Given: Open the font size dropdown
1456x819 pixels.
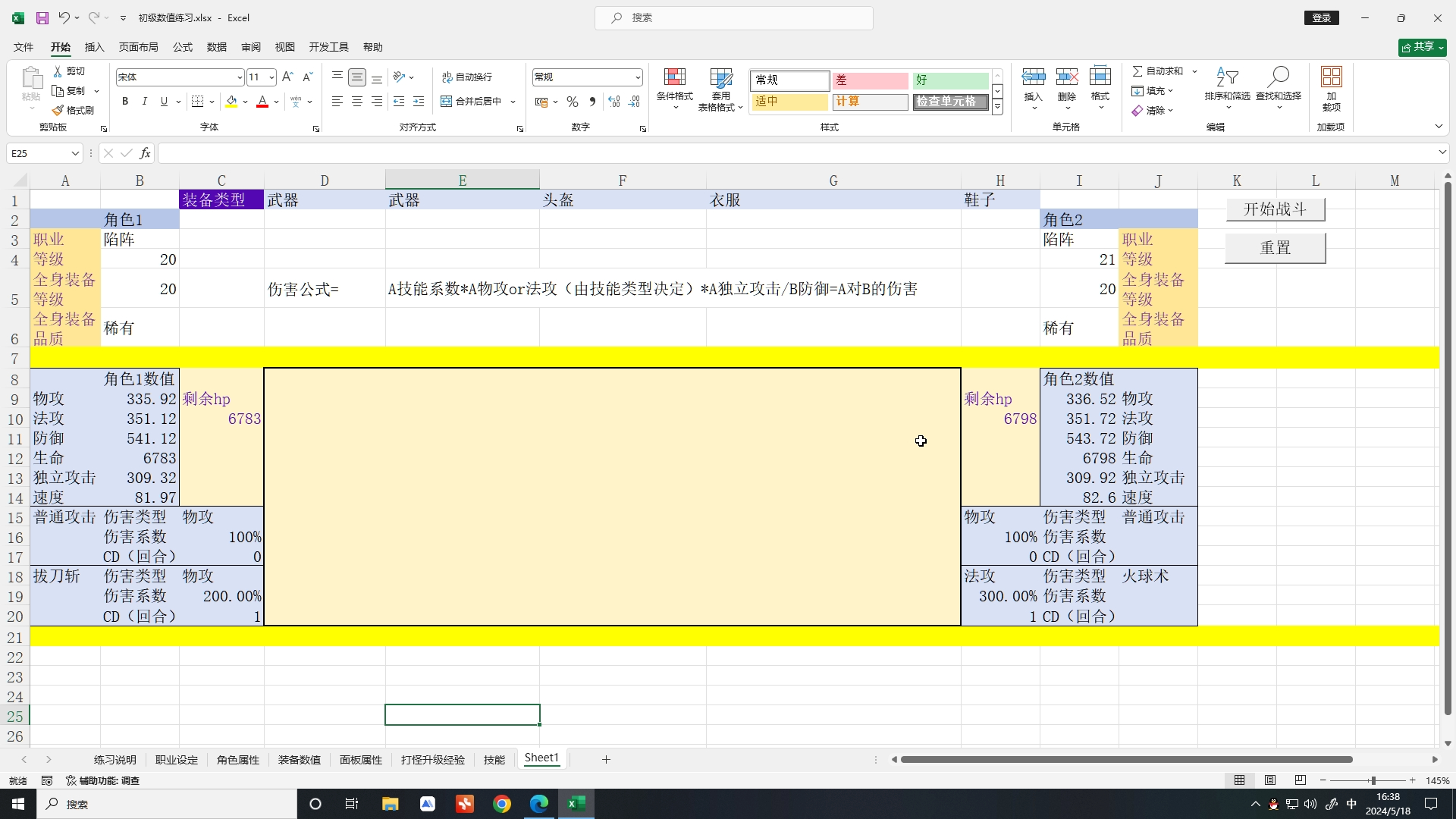Looking at the screenshot, I should 272,77.
